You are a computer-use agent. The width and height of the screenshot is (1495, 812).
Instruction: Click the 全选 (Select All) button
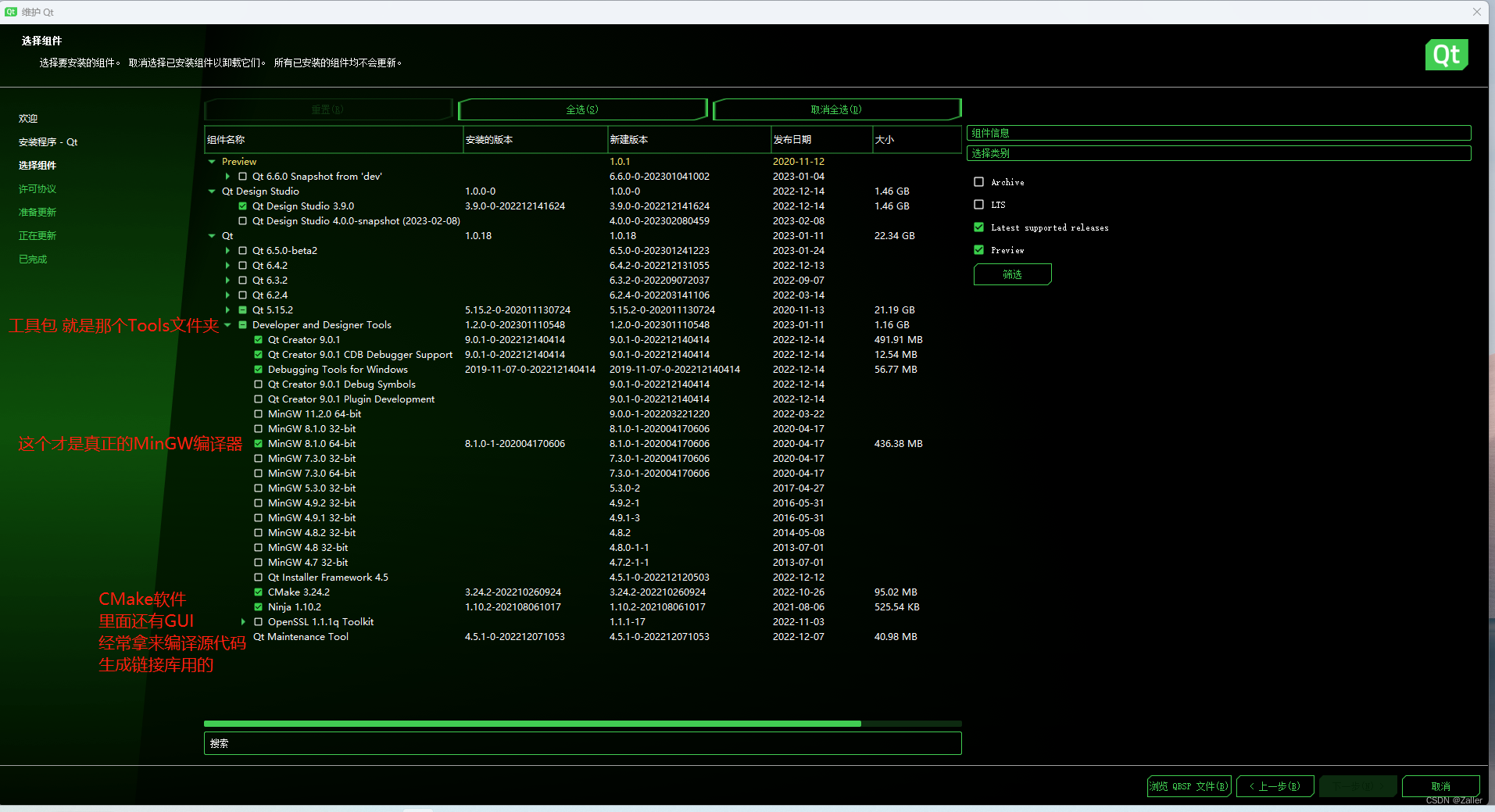pos(582,109)
